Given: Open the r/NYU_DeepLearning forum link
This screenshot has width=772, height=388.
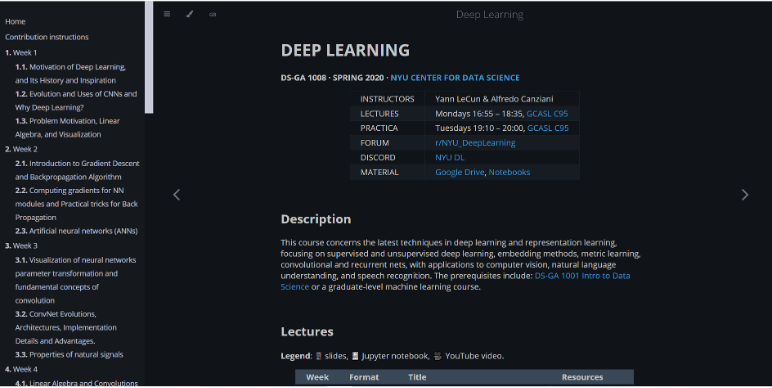Looking at the screenshot, I should pyautogui.click(x=475, y=143).
